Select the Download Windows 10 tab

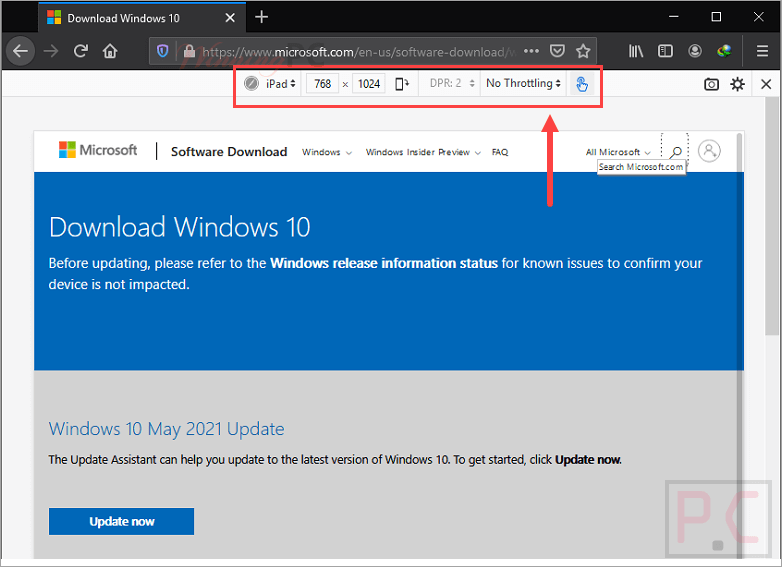(142, 18)
